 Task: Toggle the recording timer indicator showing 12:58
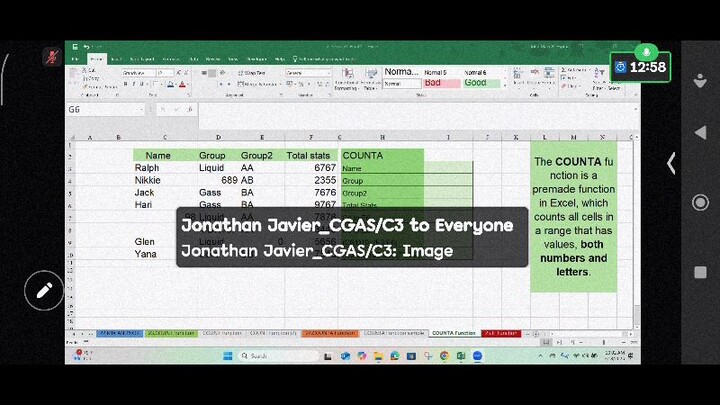point(641,66)
